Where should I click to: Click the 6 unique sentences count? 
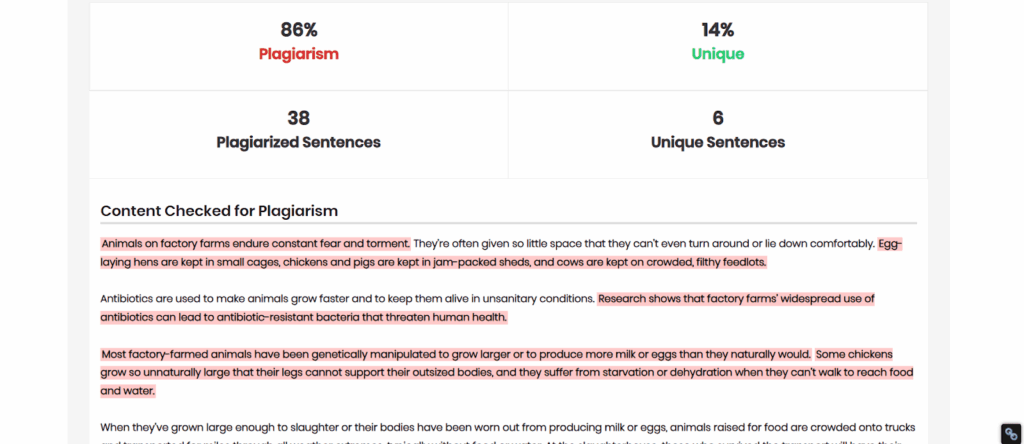pyautogui.click(x=718, y=118)
